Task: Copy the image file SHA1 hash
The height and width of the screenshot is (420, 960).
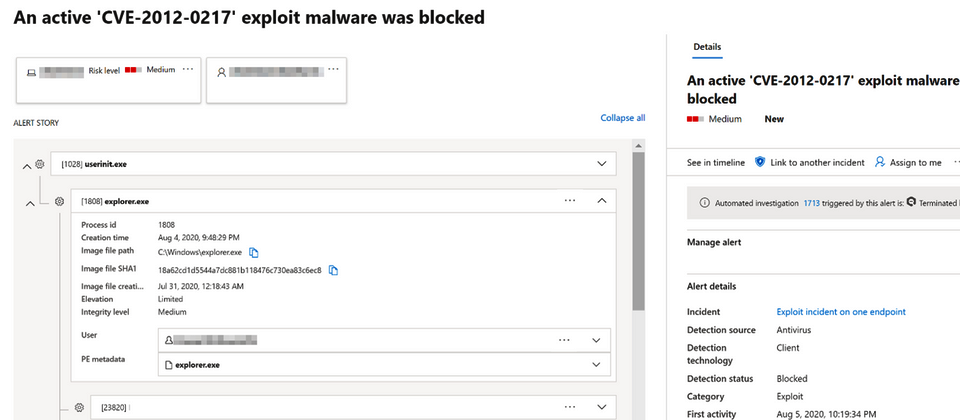Action: [333, 270]
